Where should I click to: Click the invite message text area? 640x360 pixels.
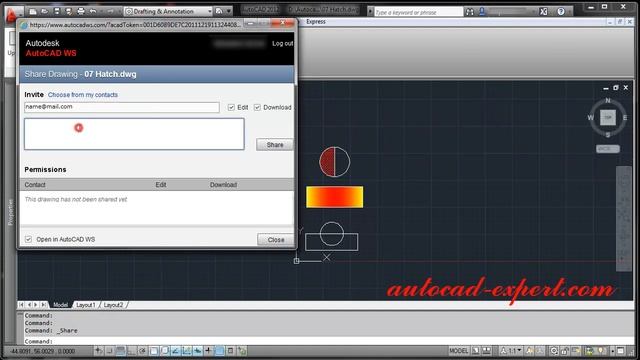click(x=134, y=134)
